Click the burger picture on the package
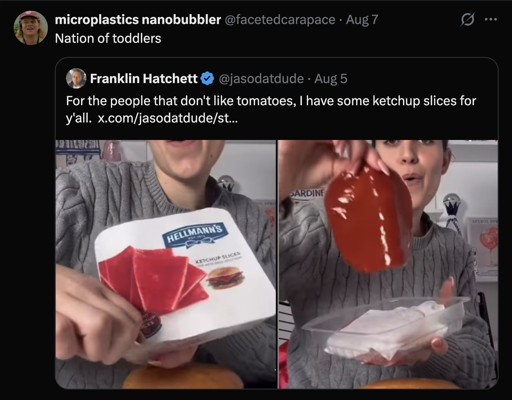This screenshot has height=400, width=512. click(225, 279)
